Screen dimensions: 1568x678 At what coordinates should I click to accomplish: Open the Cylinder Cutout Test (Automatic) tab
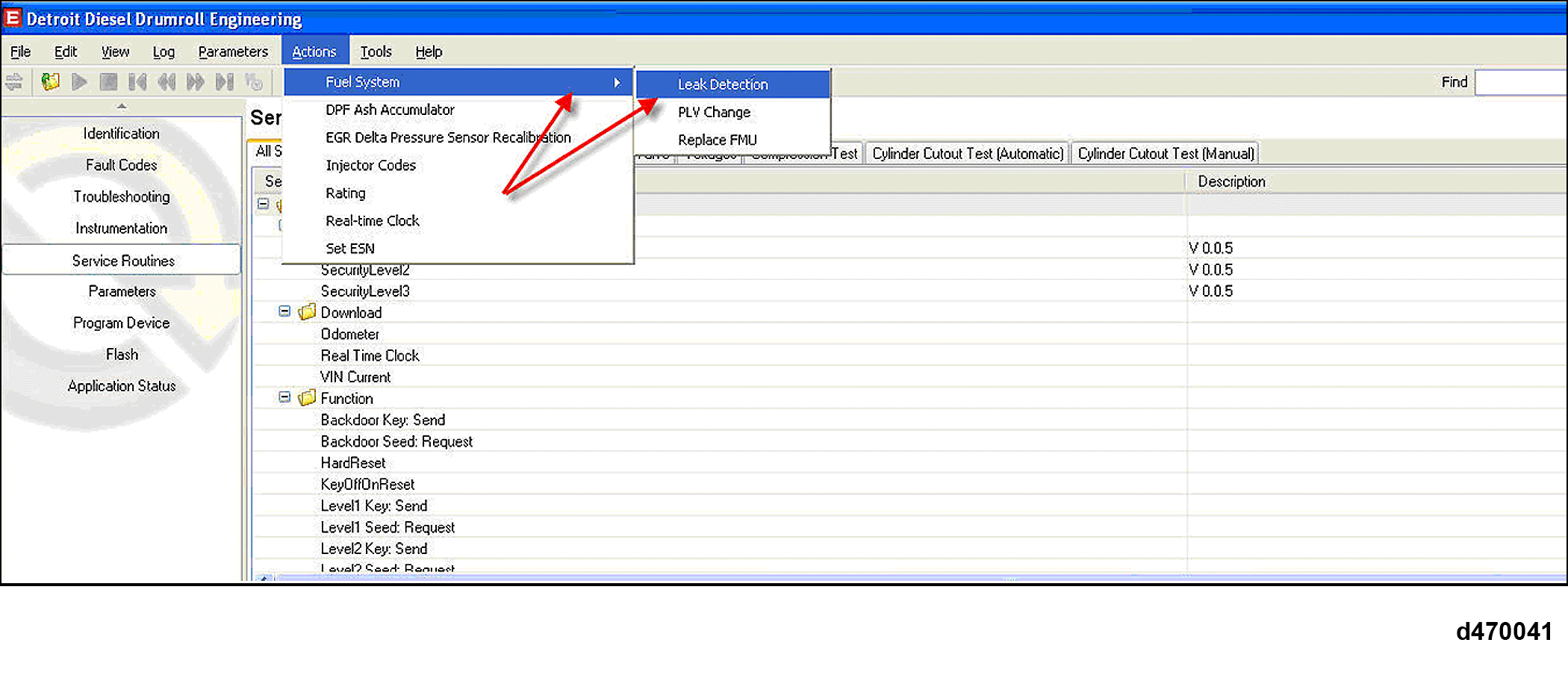tap(967, 154)
